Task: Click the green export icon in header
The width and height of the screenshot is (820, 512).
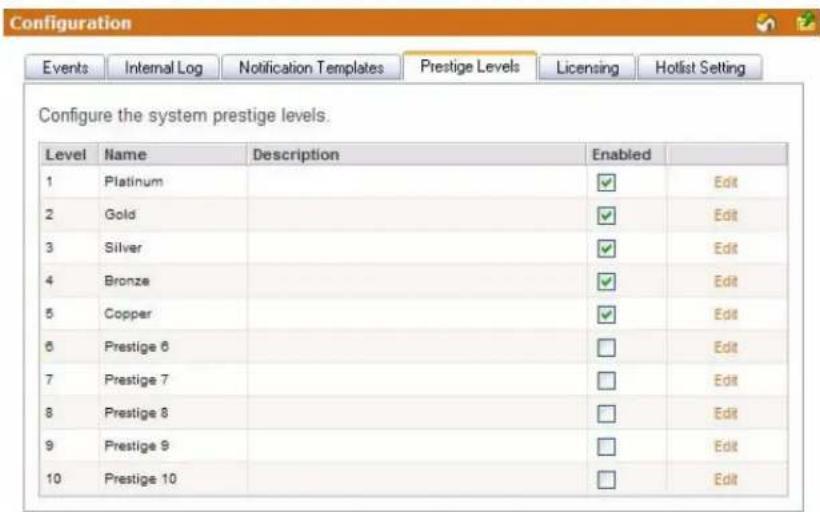Action: click(805, 22)
